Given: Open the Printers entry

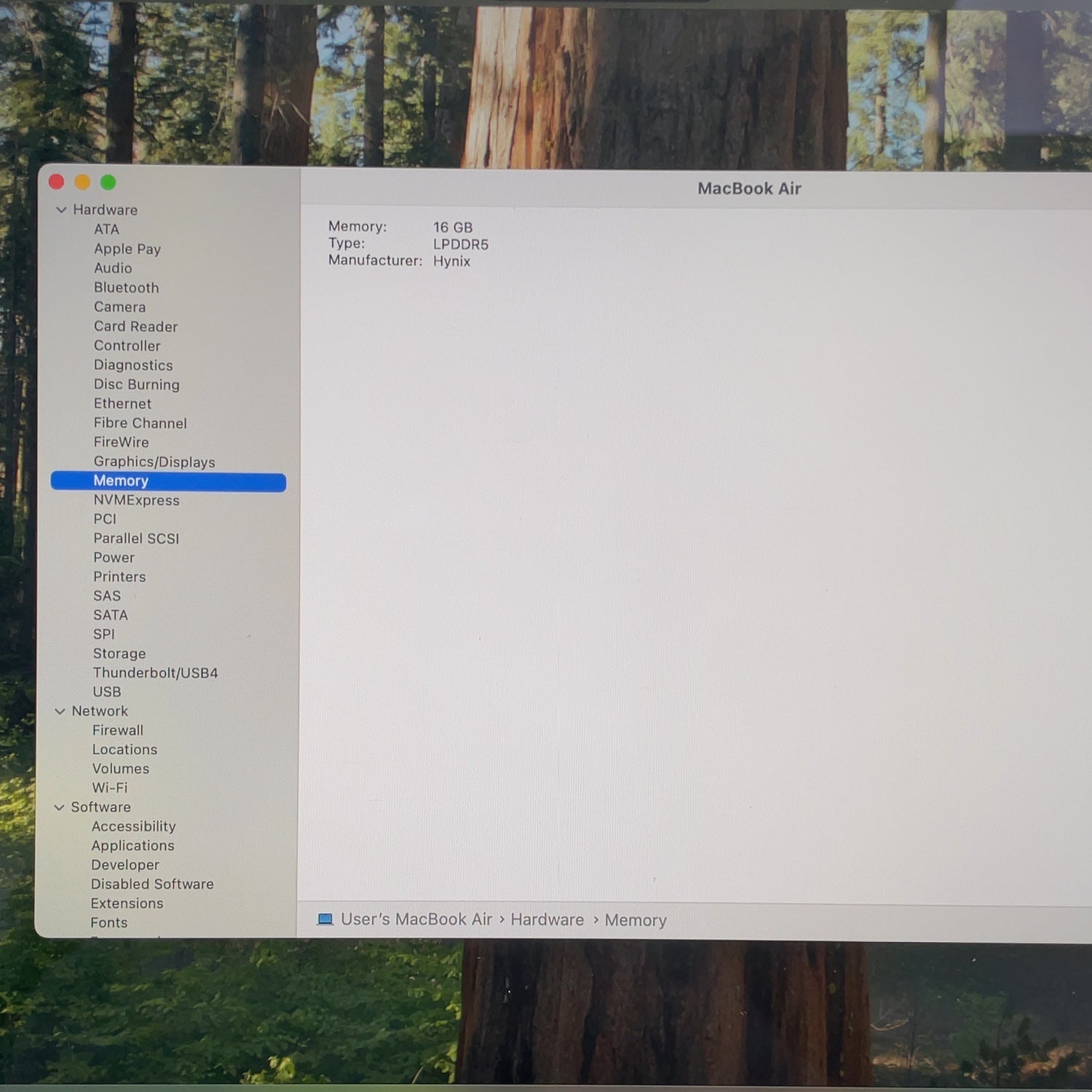Looking at the screenshot, I should (119, 577).
